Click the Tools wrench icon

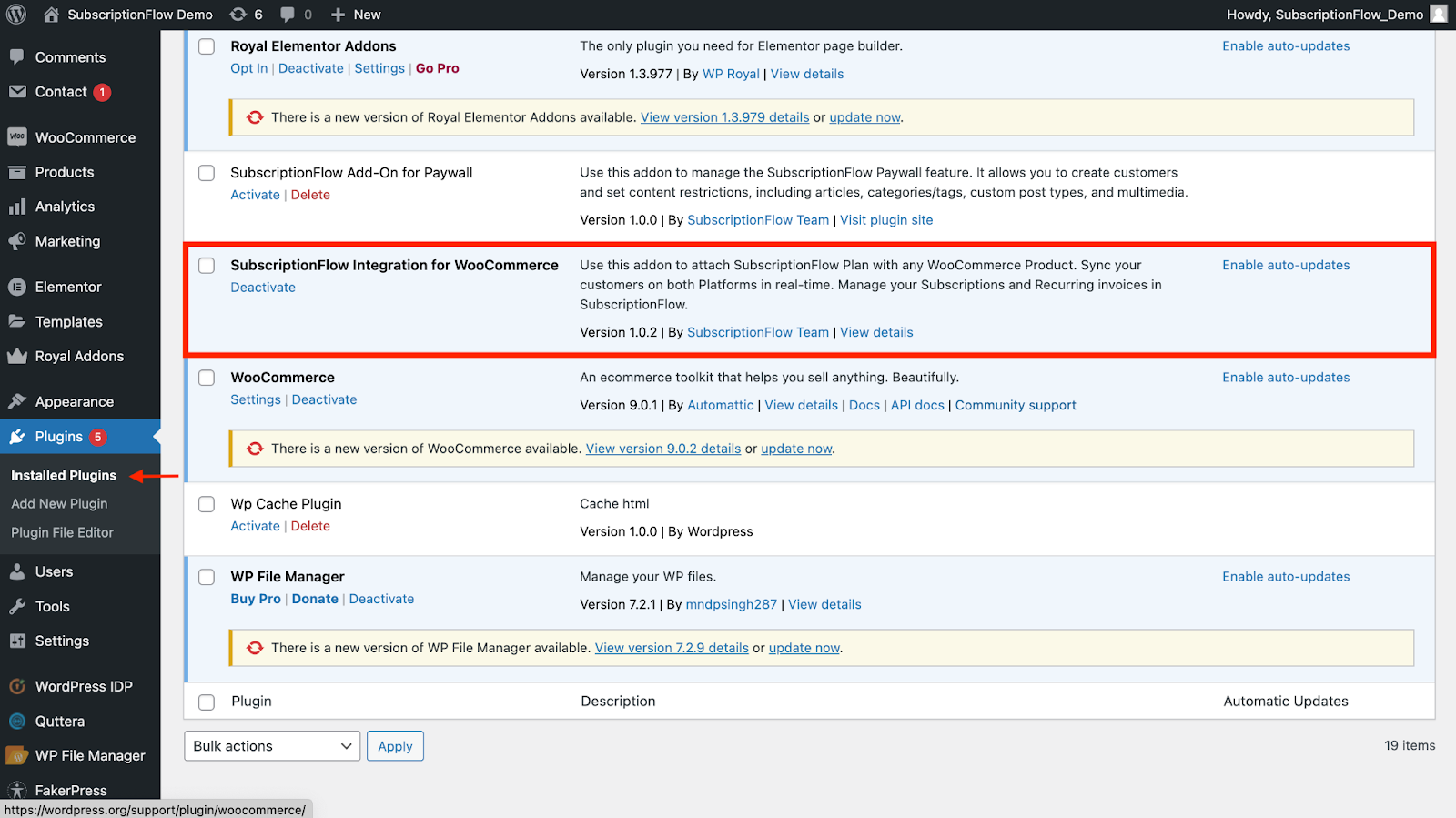click(x=17, y=606)
